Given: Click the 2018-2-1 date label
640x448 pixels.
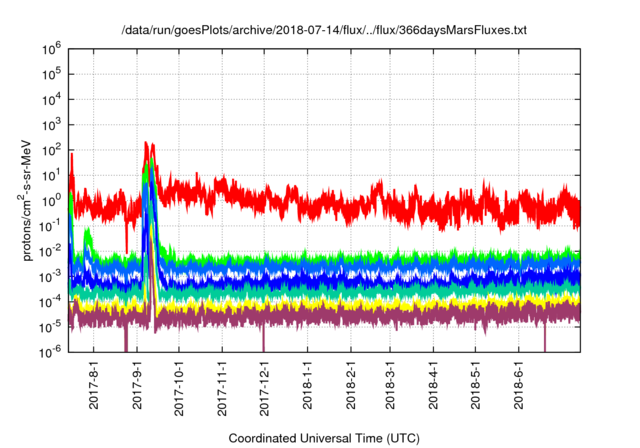Looking at the screenshot, I should [x=351, y=385].
